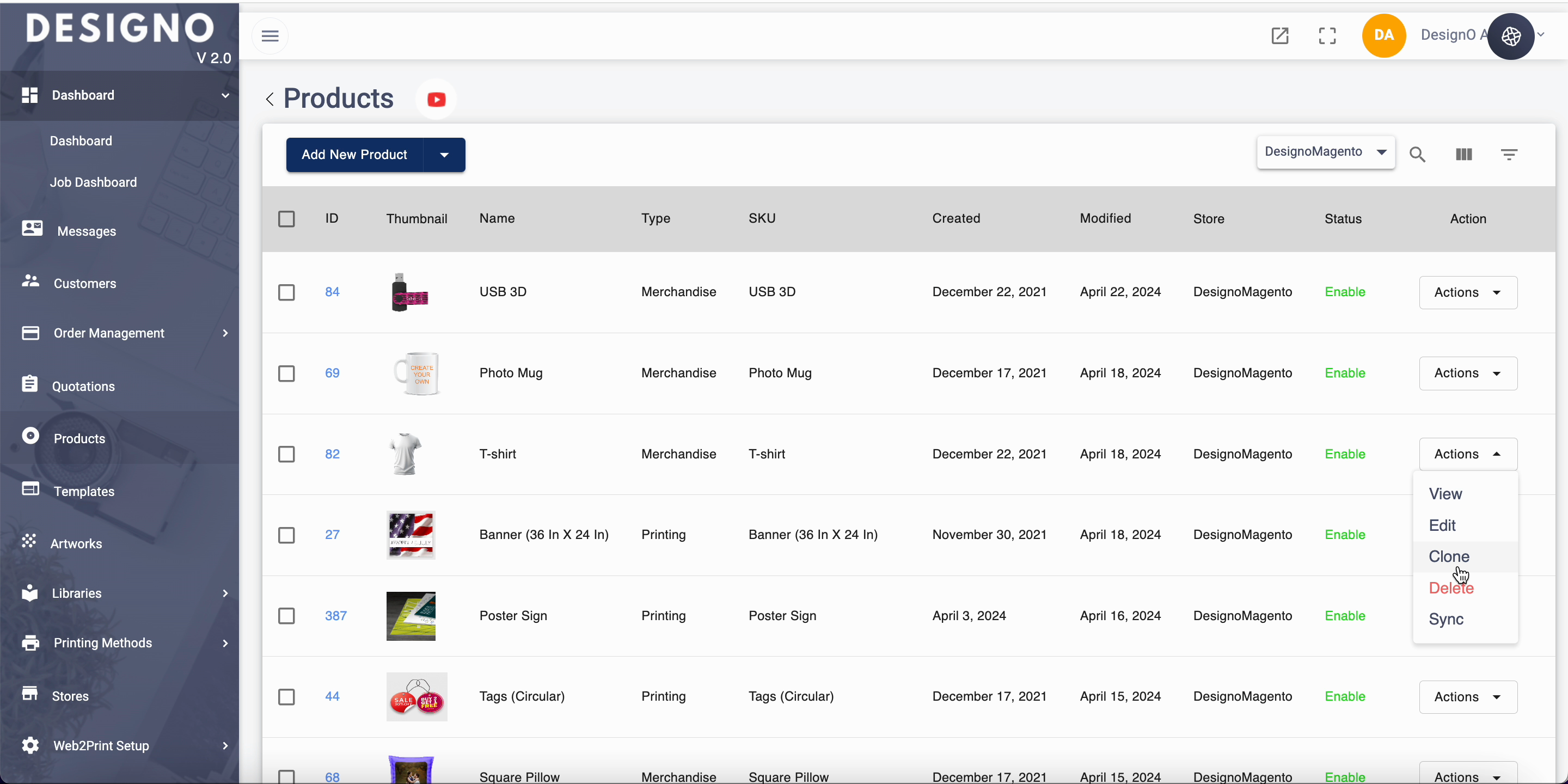This screenshot has width=1568, height=784.
Task: Select the Poster Sign row checkbox
Action: (x=286, y=616)
